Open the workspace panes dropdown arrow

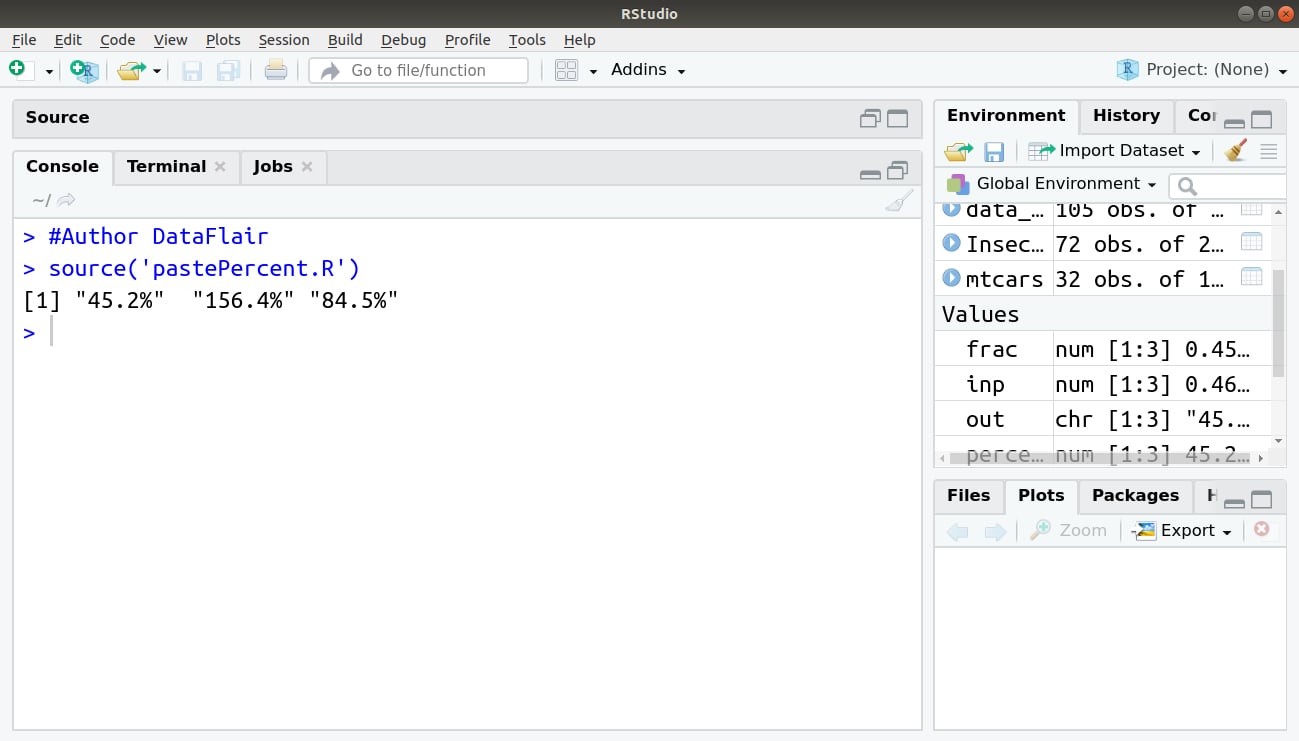pyautogui.click(x=593, y=71)
